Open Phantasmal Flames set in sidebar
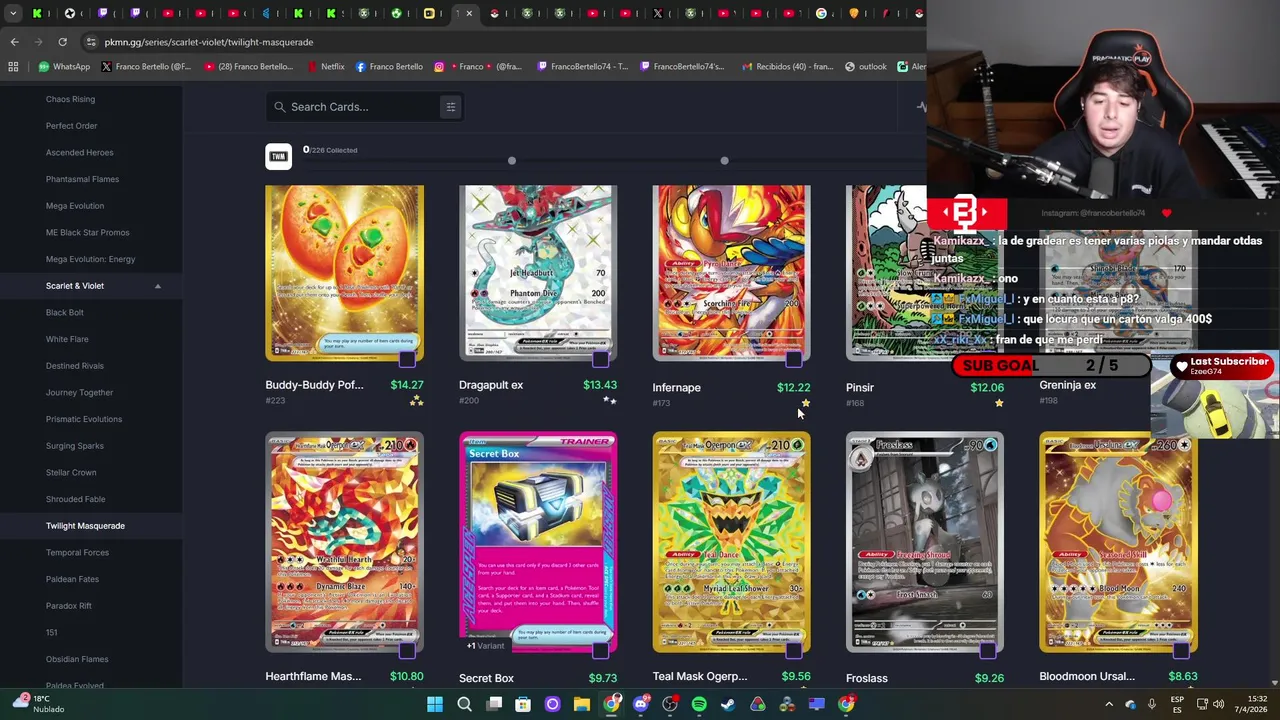The width and height of the screenshot is (1280, 720). tap(82, 179)
